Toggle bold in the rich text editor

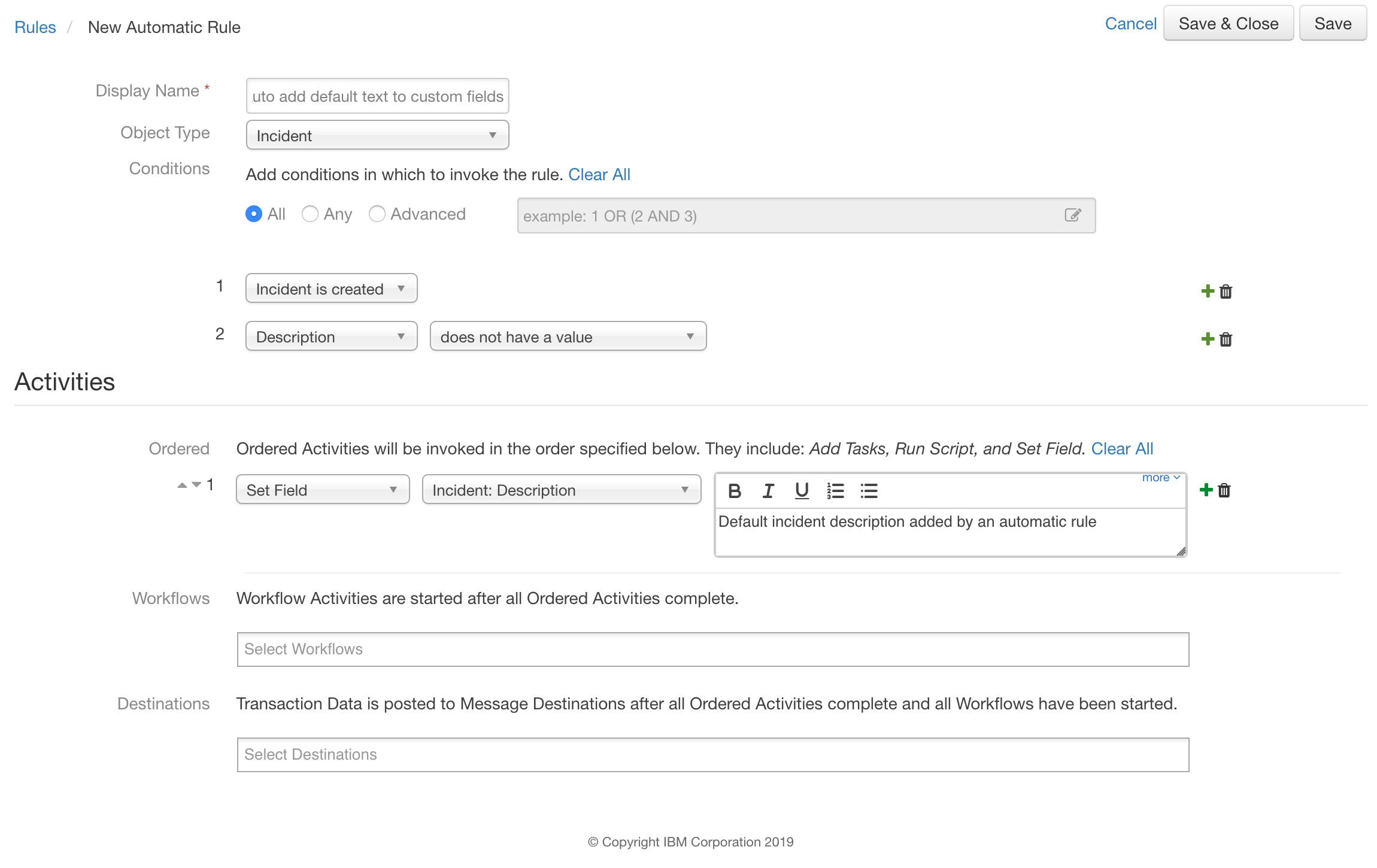[735, 491]
